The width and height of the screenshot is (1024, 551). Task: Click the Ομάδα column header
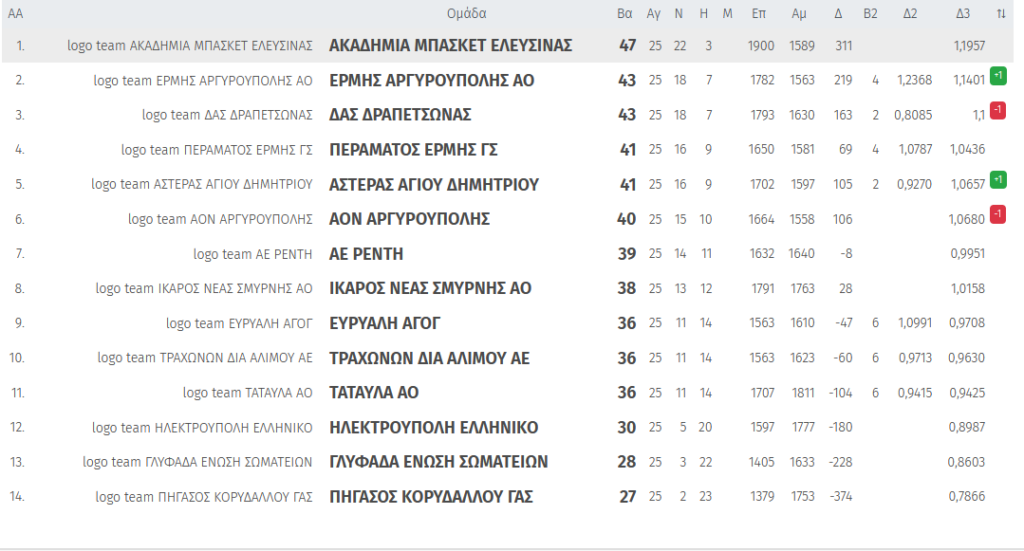click(x=467, y=14)
